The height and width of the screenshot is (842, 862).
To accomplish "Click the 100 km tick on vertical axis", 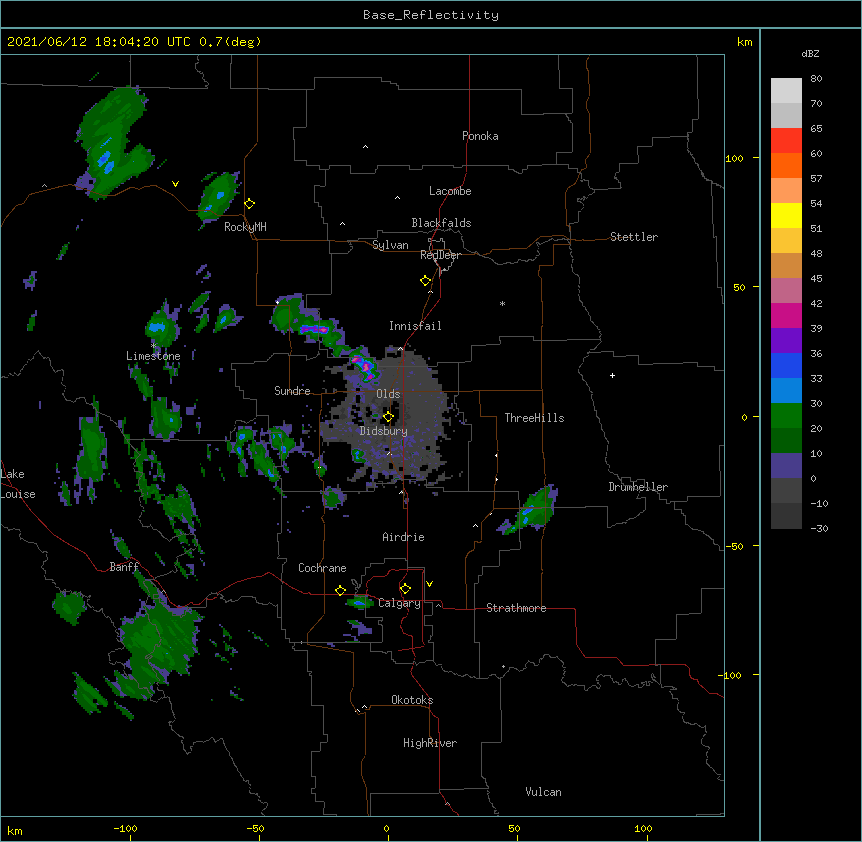I will click(734, 158).
